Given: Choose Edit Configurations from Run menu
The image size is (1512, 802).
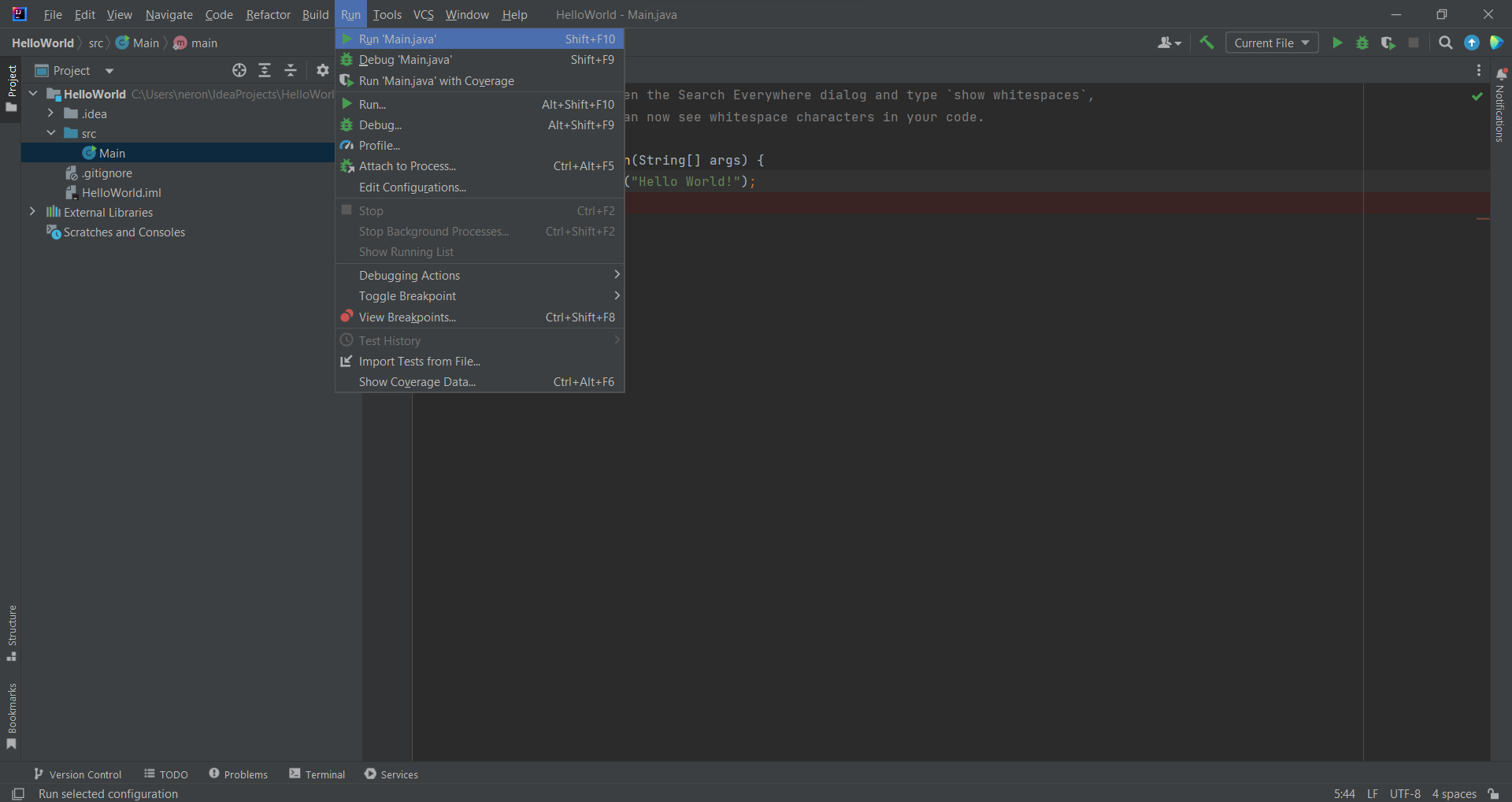Looking at the screenshot, I should [x=412, y=188].
